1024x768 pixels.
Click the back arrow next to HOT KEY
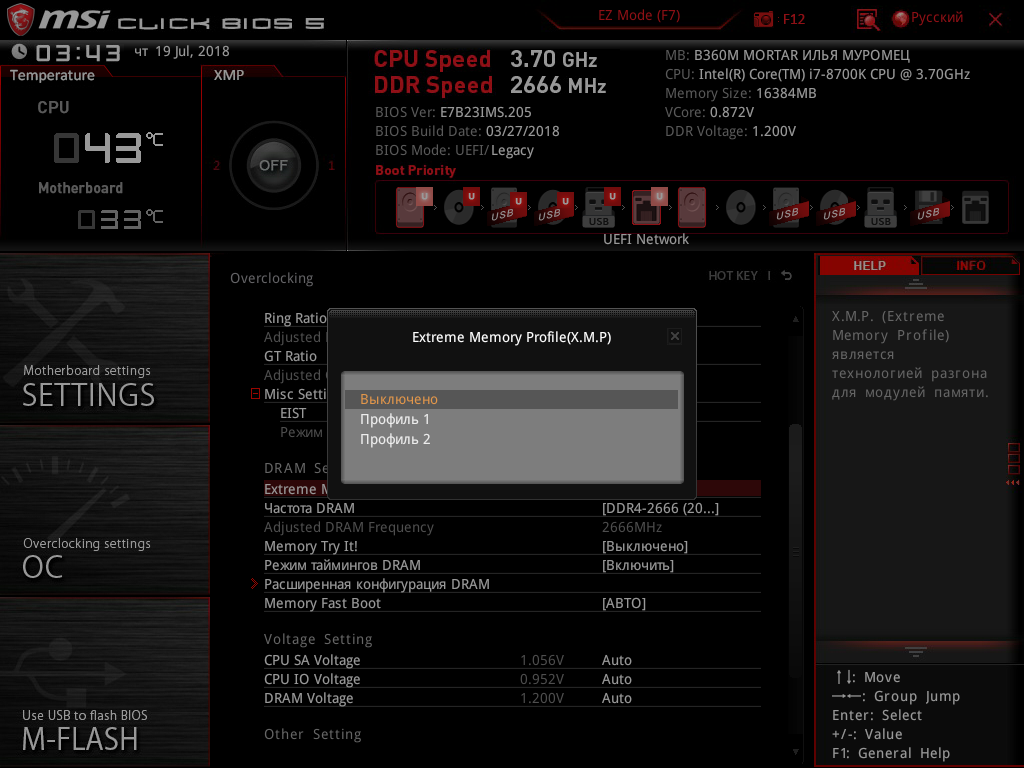coord(787,276)
